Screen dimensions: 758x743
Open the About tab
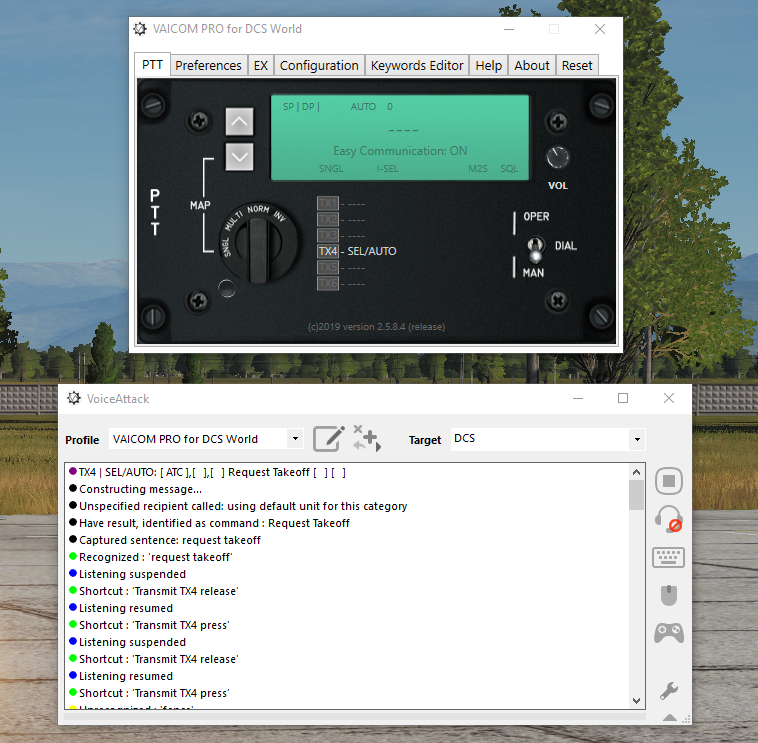[532, 66]
